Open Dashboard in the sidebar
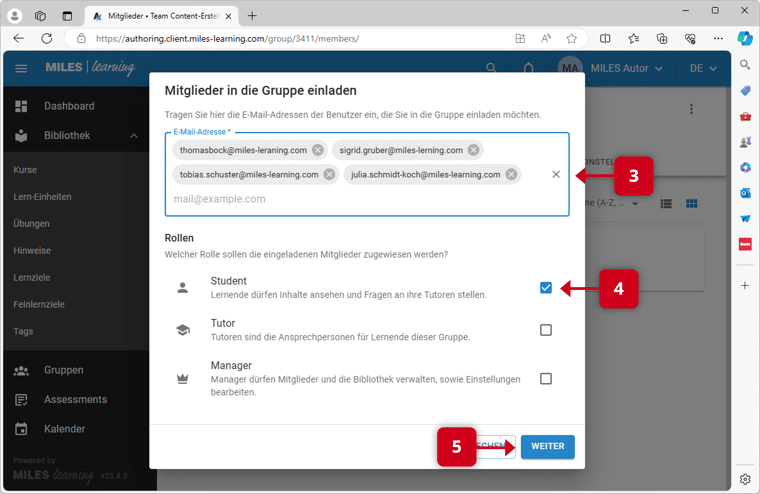This screenshot has width=760, height=494. tap(68, 106)
